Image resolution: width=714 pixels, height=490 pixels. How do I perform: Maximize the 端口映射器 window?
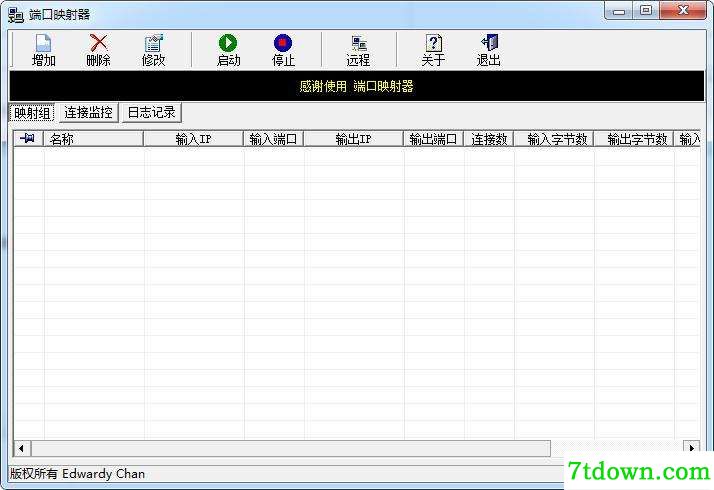646,11
